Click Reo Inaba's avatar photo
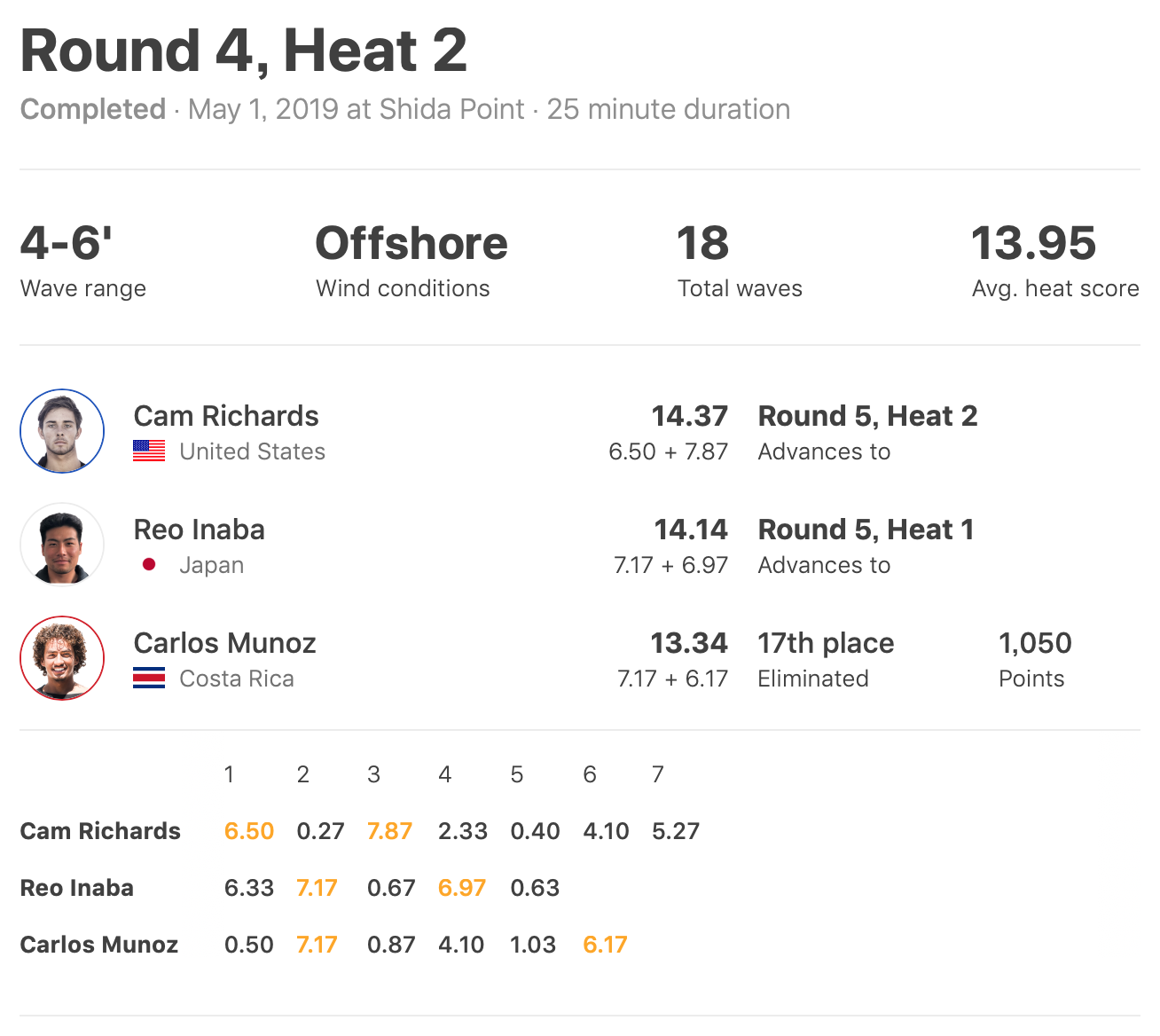Screen dimensions: 1160x1036 [62, 545]
